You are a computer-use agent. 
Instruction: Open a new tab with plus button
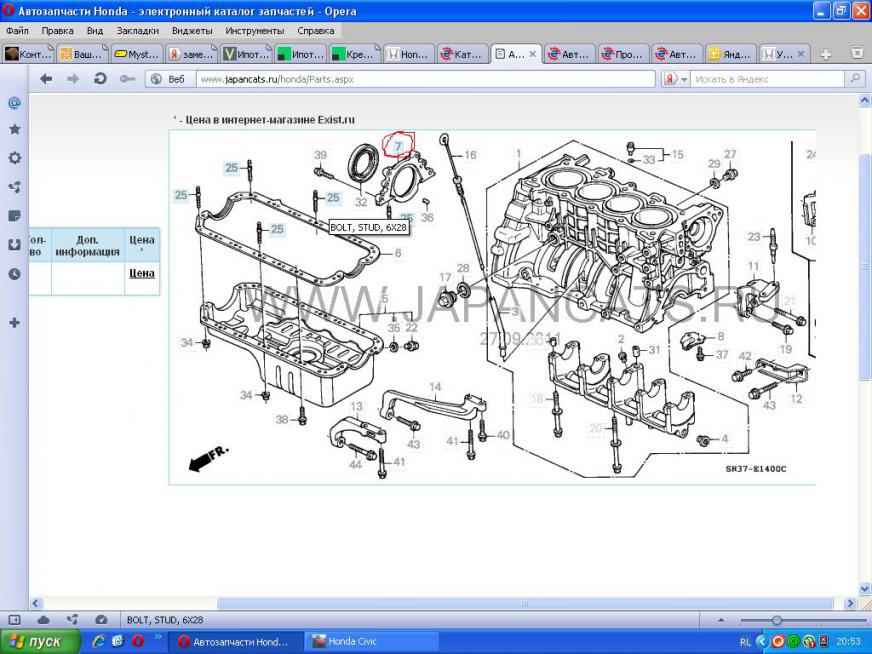click(x=826, y=54)
